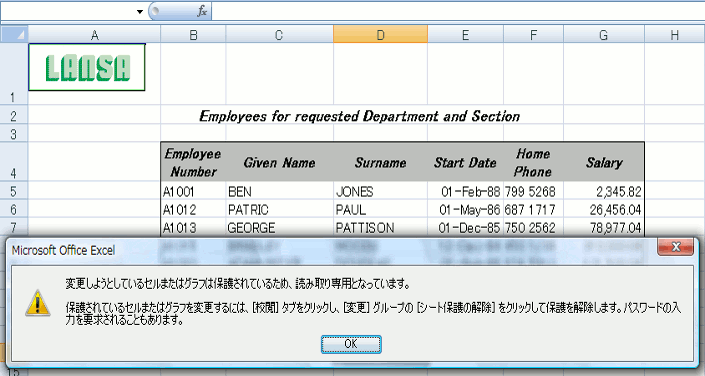Select column E header
Screen dimensions: 705x376
[x=465, y=35]
